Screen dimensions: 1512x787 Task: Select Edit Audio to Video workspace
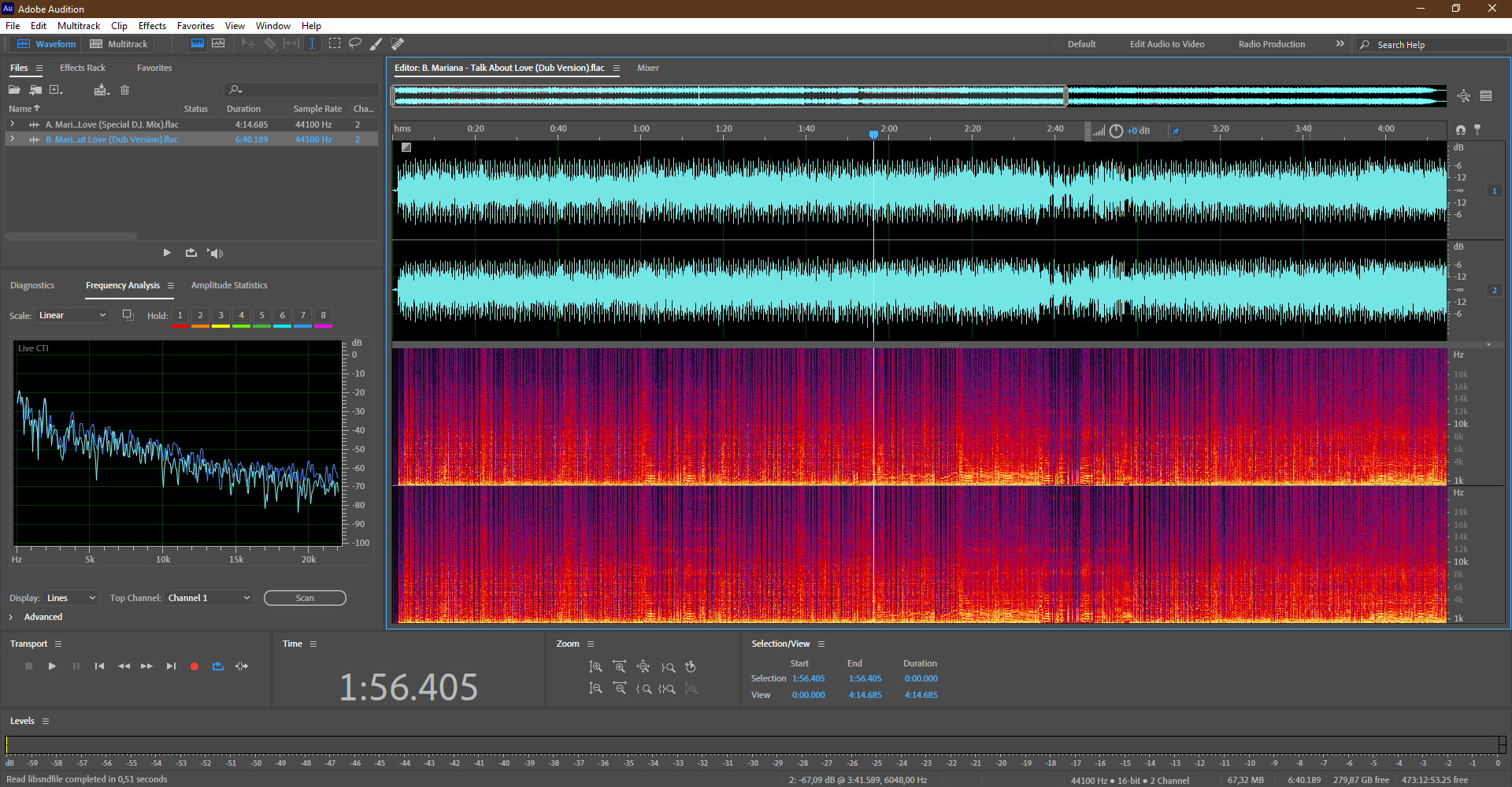(x=1167, y=44)
